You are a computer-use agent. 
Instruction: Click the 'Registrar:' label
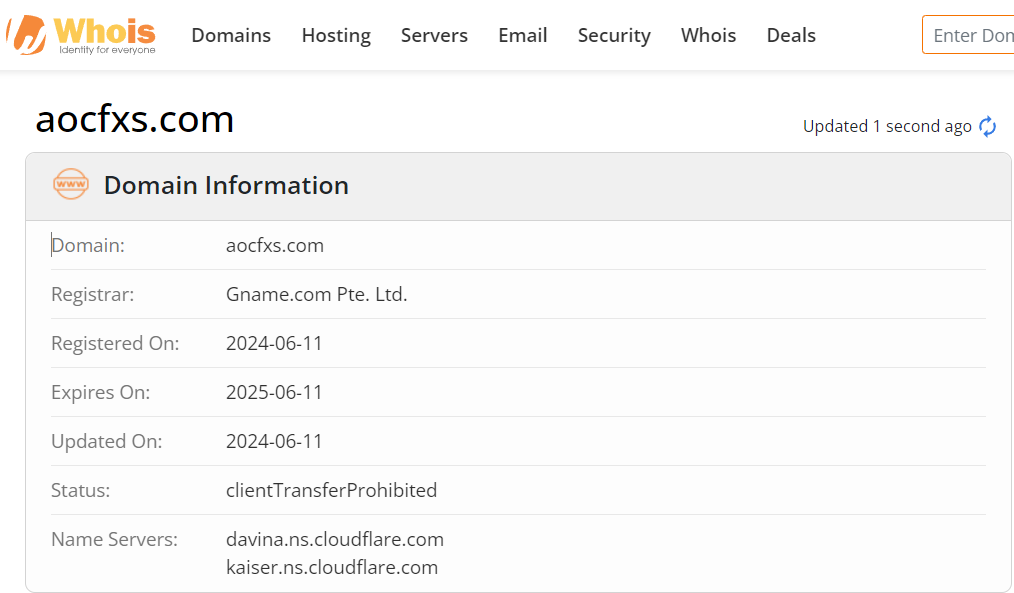click(x=92, y=294)
